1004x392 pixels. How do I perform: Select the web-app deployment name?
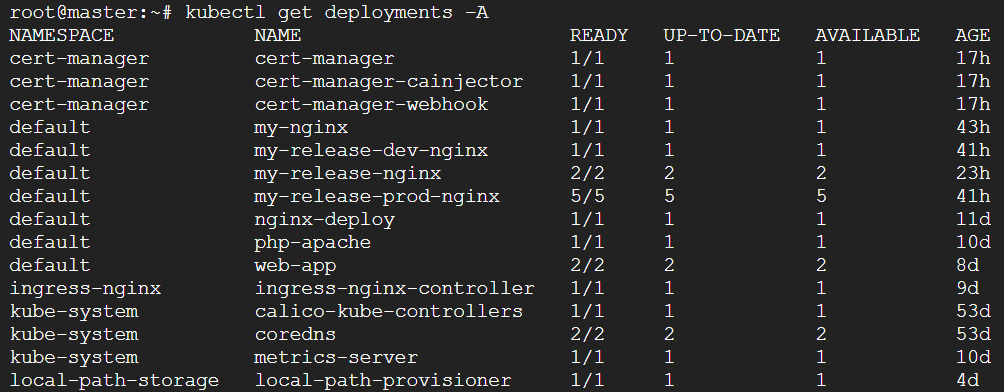tap(295, 265)
